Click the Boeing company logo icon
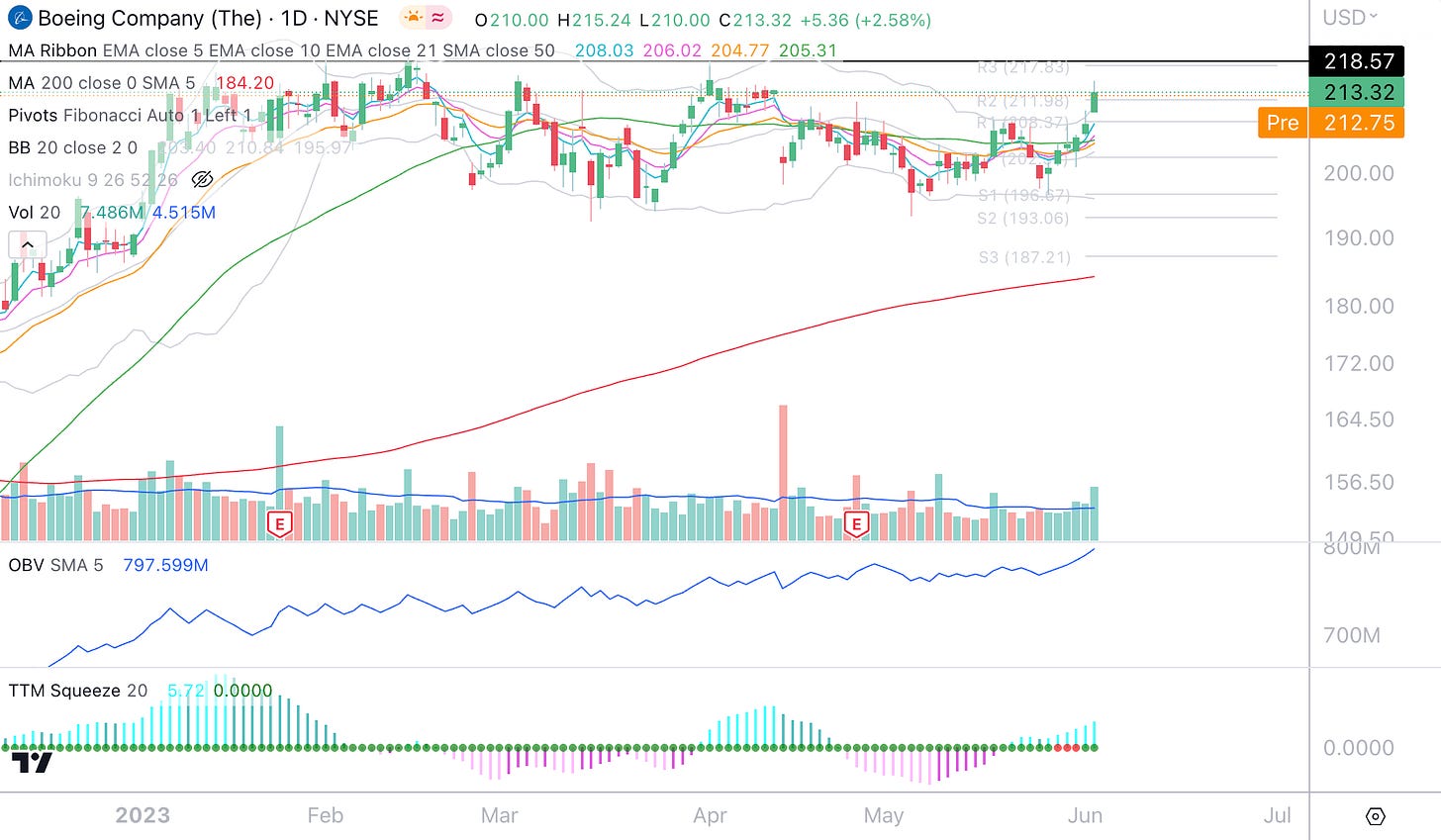 coord(20,18)
